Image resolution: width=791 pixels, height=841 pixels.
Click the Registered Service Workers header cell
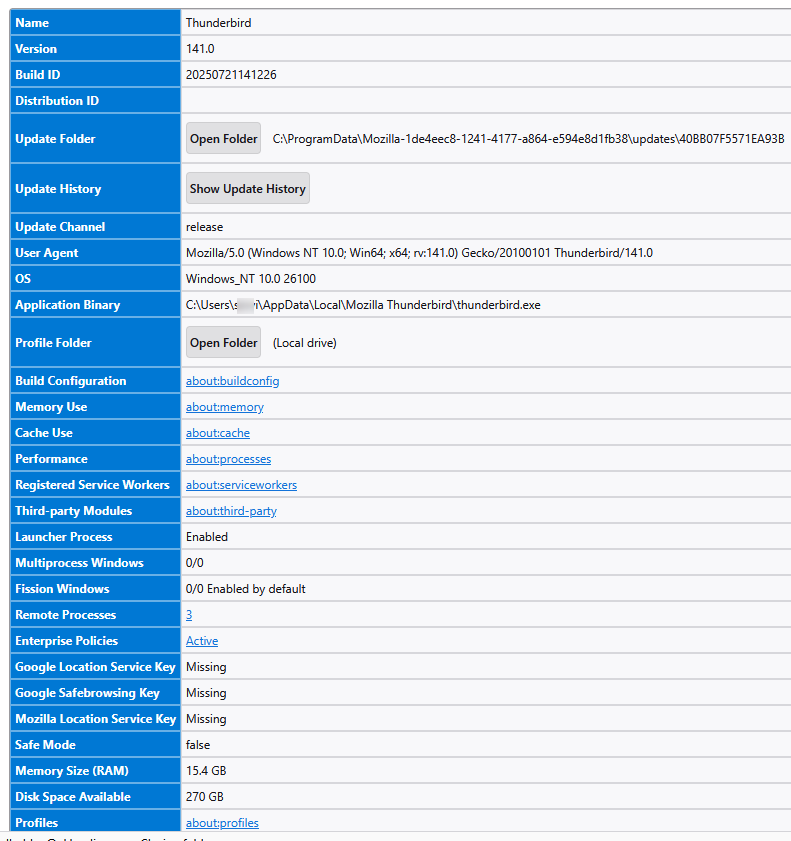[95, 485]
